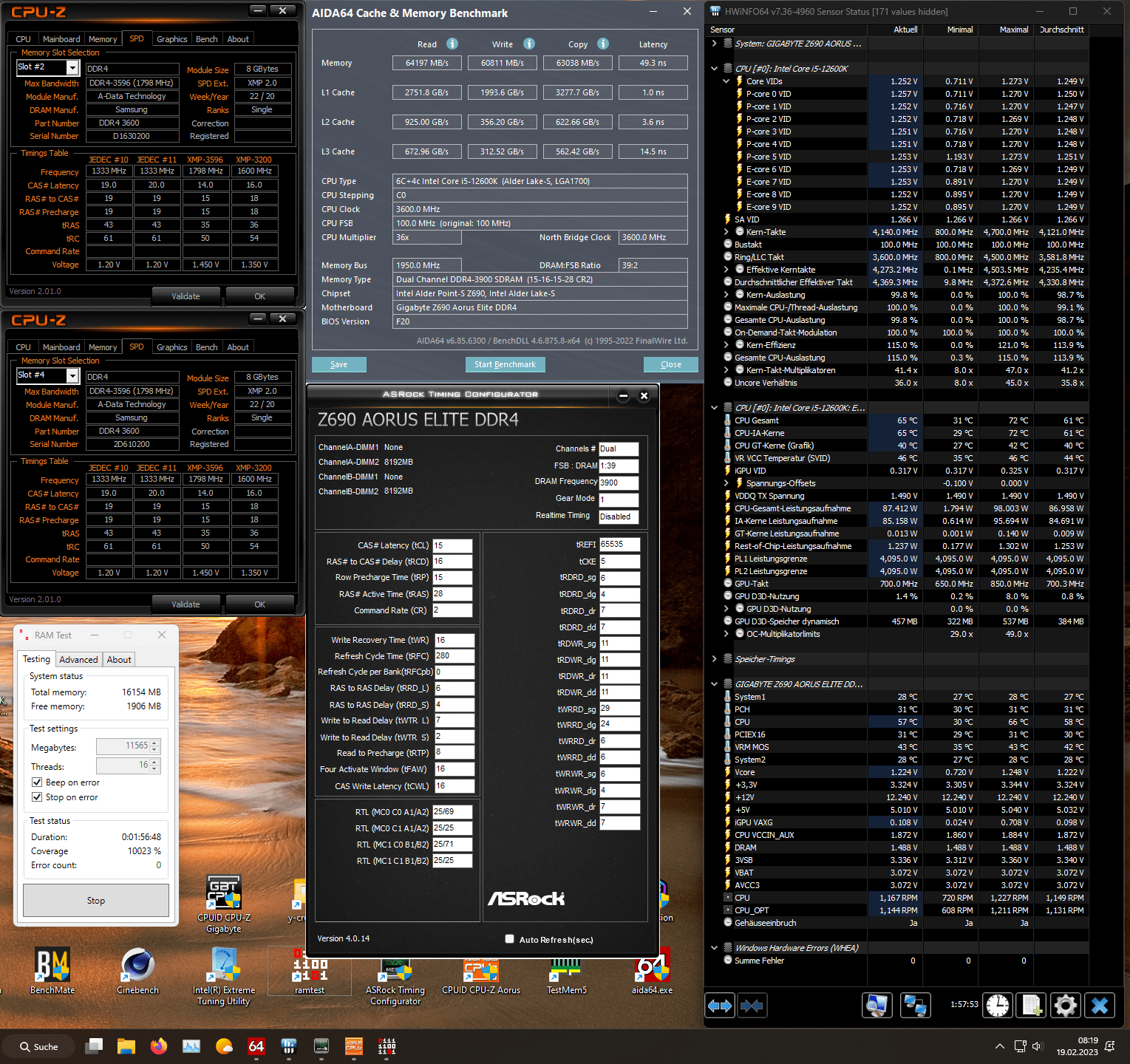This screenshot has width=1130, height=1064.
Task: Click Close button in AIDA64 benchmark
Action: click(671, 364)
